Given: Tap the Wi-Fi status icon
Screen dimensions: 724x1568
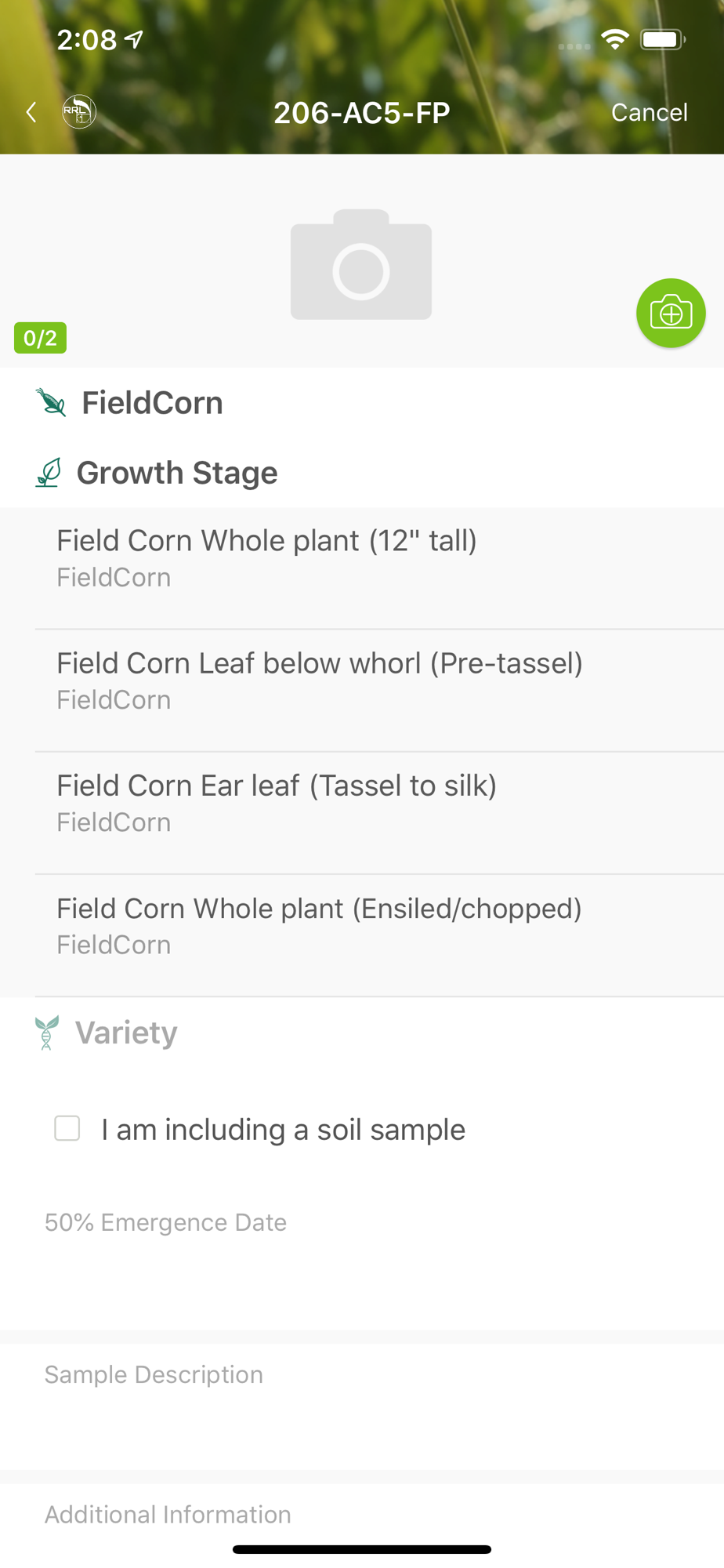Looking at the screenshot, I should click(x=615, y=39).
